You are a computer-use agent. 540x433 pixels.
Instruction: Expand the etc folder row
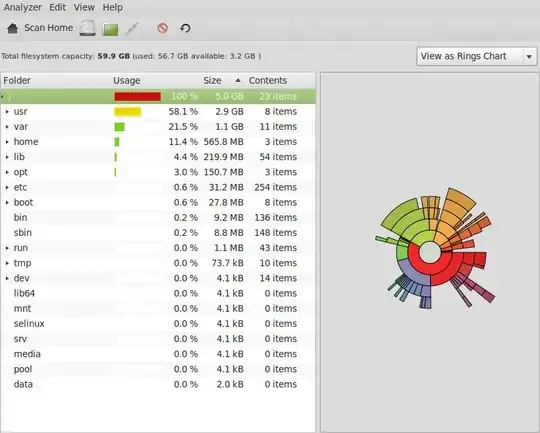tap(7, 187)
